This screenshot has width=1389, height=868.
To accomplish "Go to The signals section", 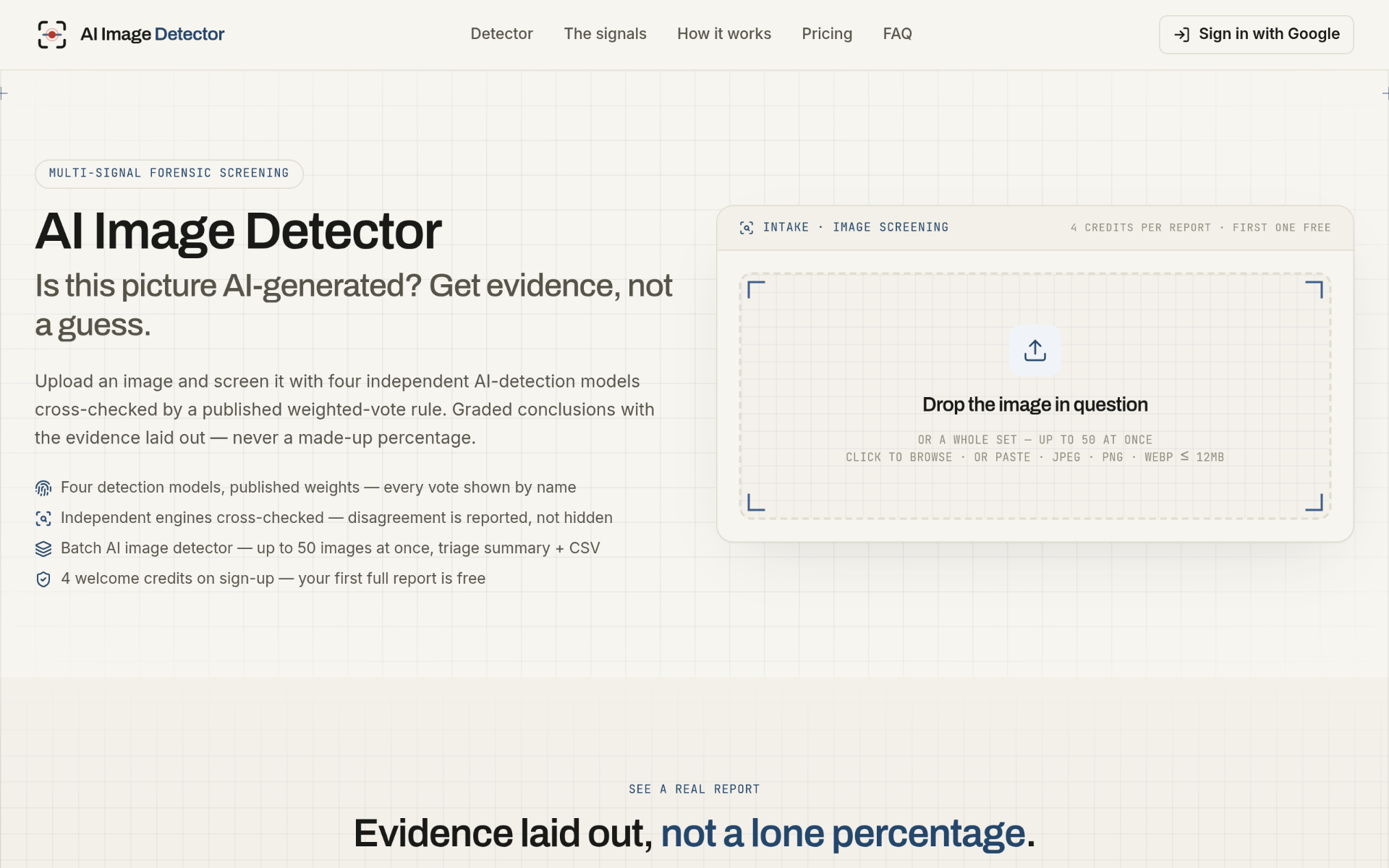I will pyautogui.click(x=605, y=34).
